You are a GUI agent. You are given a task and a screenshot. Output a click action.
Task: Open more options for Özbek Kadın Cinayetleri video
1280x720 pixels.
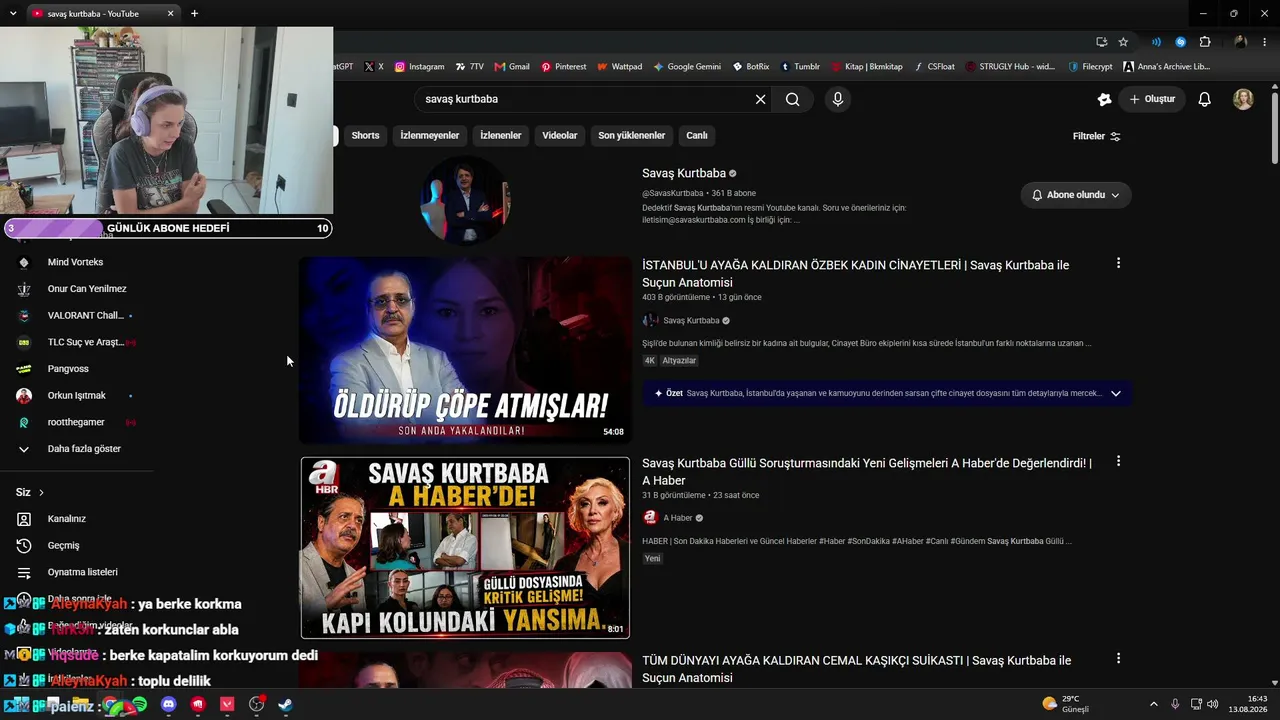pos(1118,263)
